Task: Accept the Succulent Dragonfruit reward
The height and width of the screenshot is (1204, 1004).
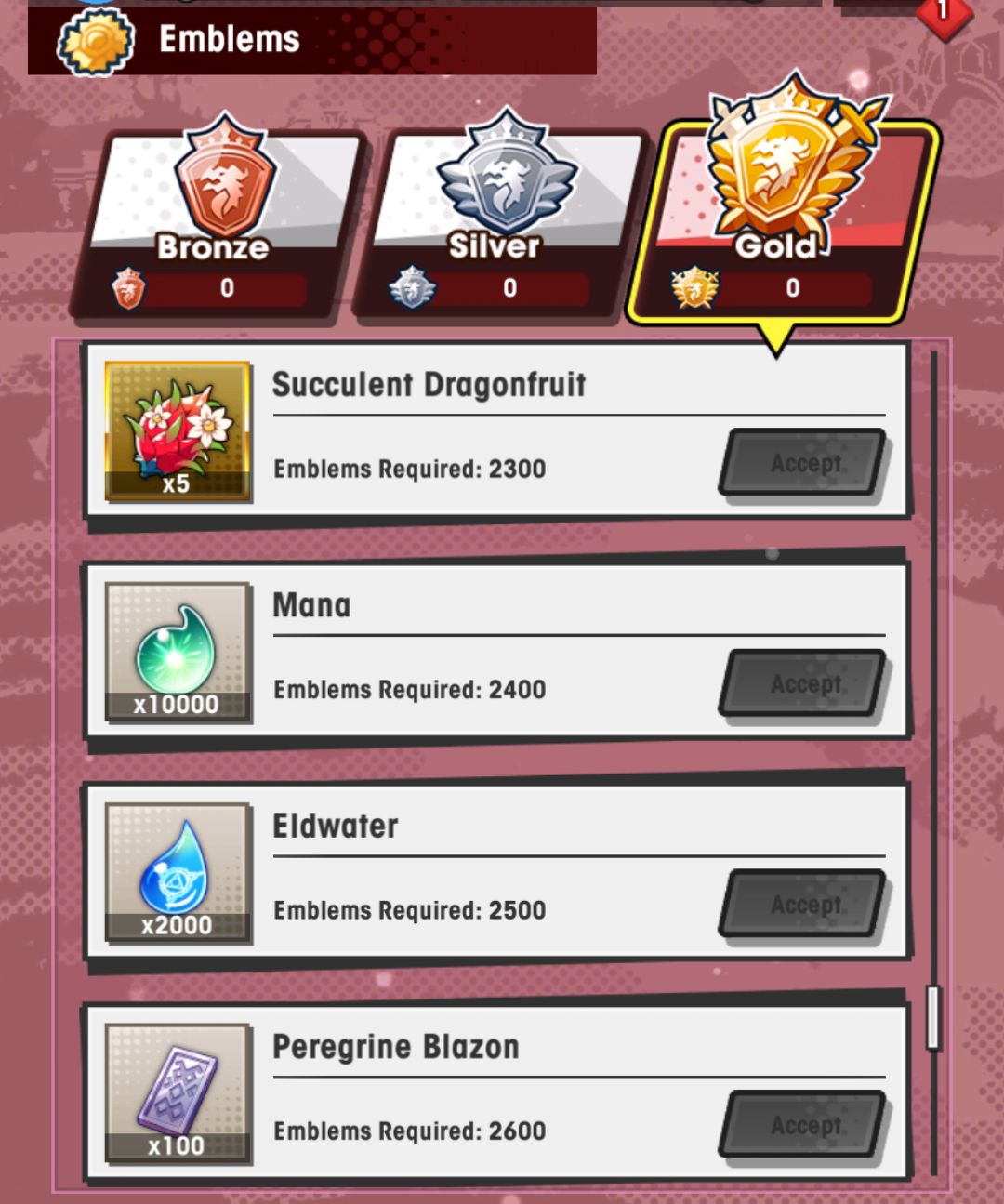Action: click(x=803, y=463)
